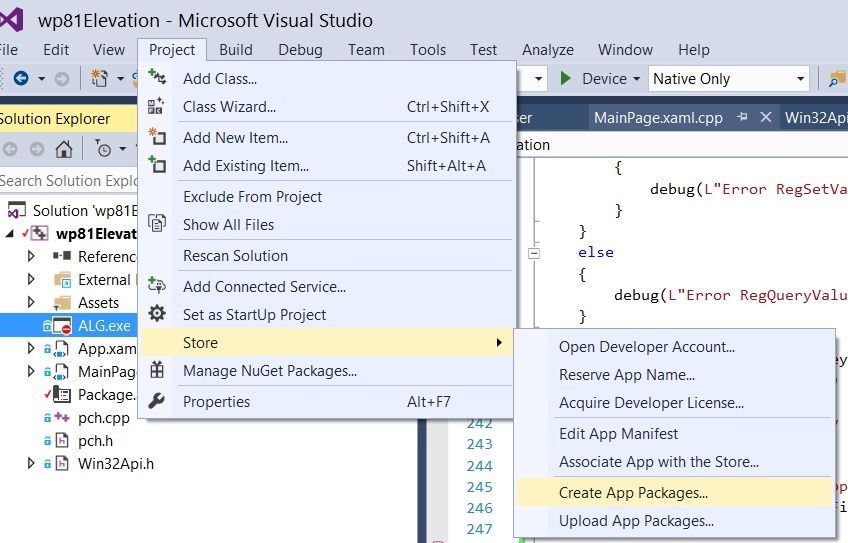Click the Manage NuGet Packages gift icon
This screenshot has height=543, width=848.
(157, 369)
